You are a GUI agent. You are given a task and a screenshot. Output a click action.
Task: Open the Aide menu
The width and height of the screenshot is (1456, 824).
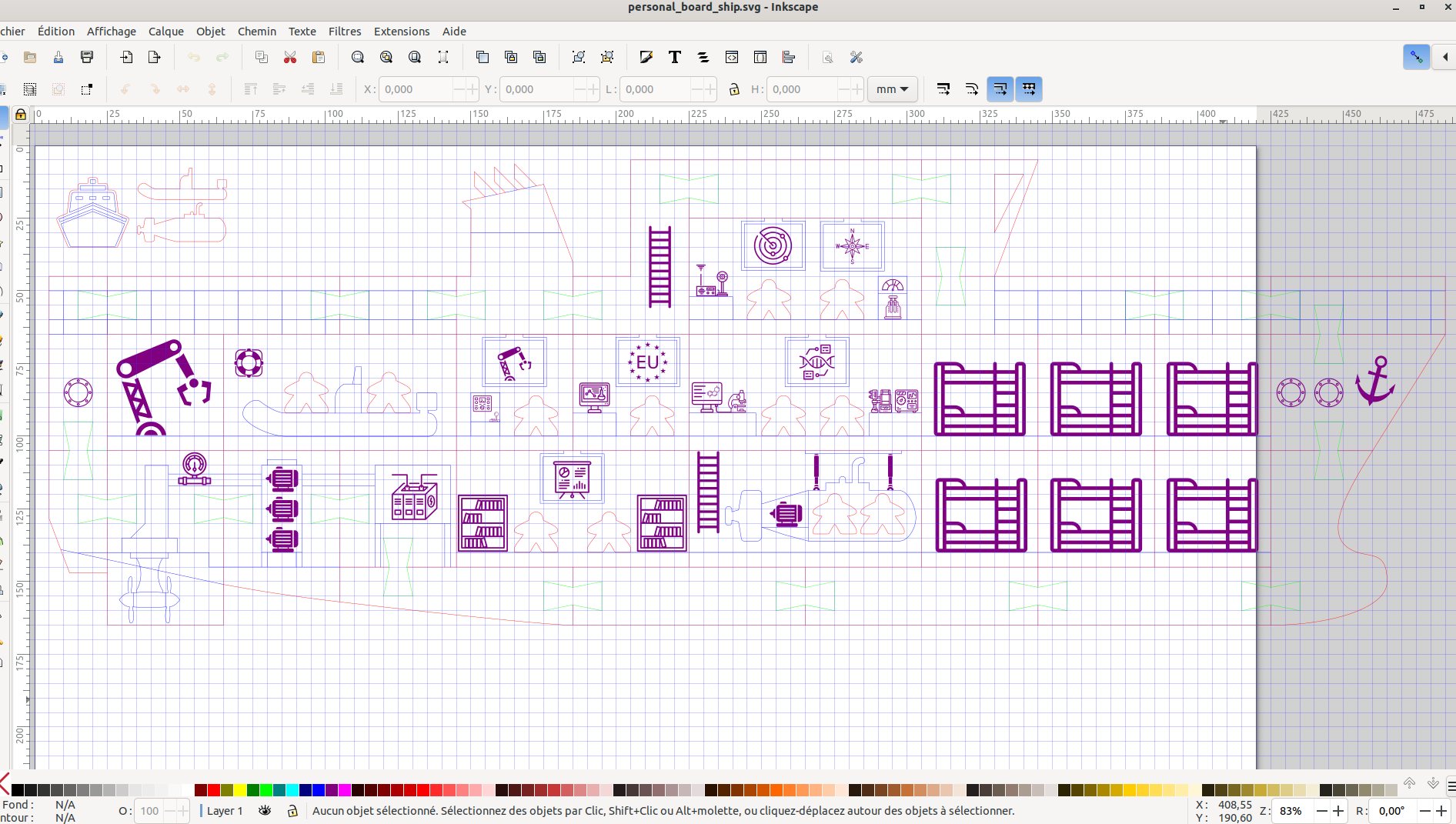(x=454, y=31)
